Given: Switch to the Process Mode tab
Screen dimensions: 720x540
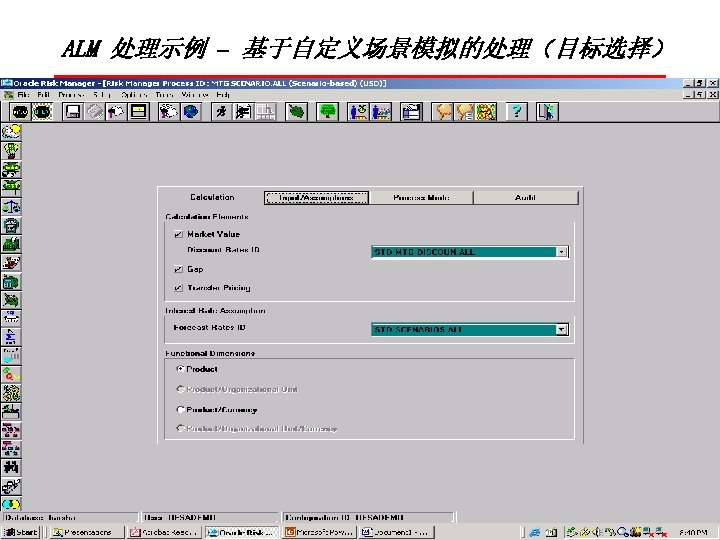Looking at the screenshot, I should tap(421, 197).
